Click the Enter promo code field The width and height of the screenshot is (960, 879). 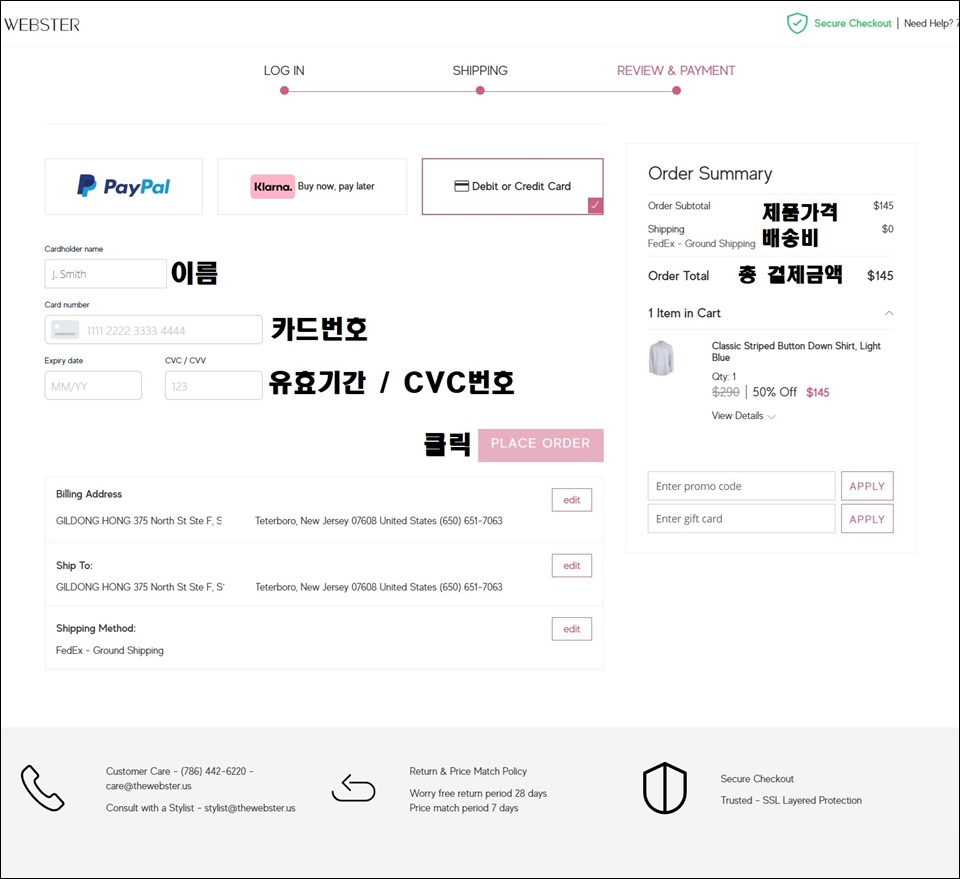click(741, 486)
